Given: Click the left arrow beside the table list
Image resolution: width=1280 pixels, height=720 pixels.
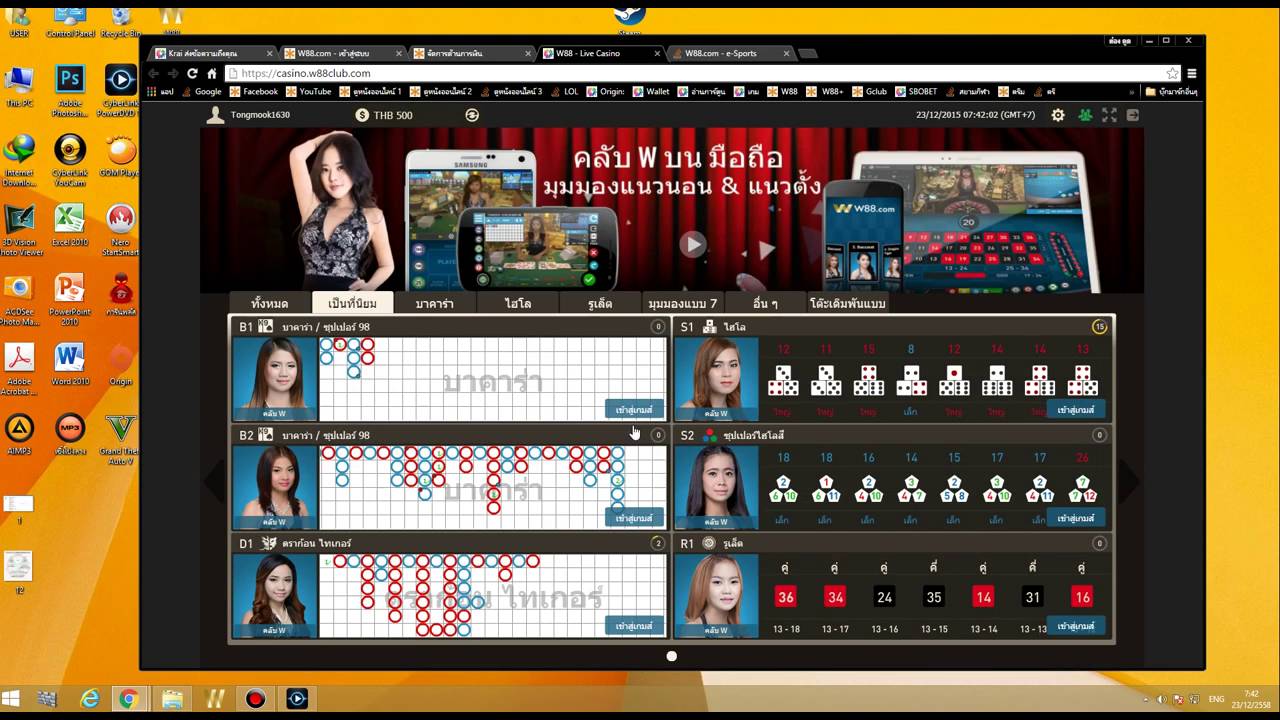Looking at the screenshot, I should click(214, 481).
